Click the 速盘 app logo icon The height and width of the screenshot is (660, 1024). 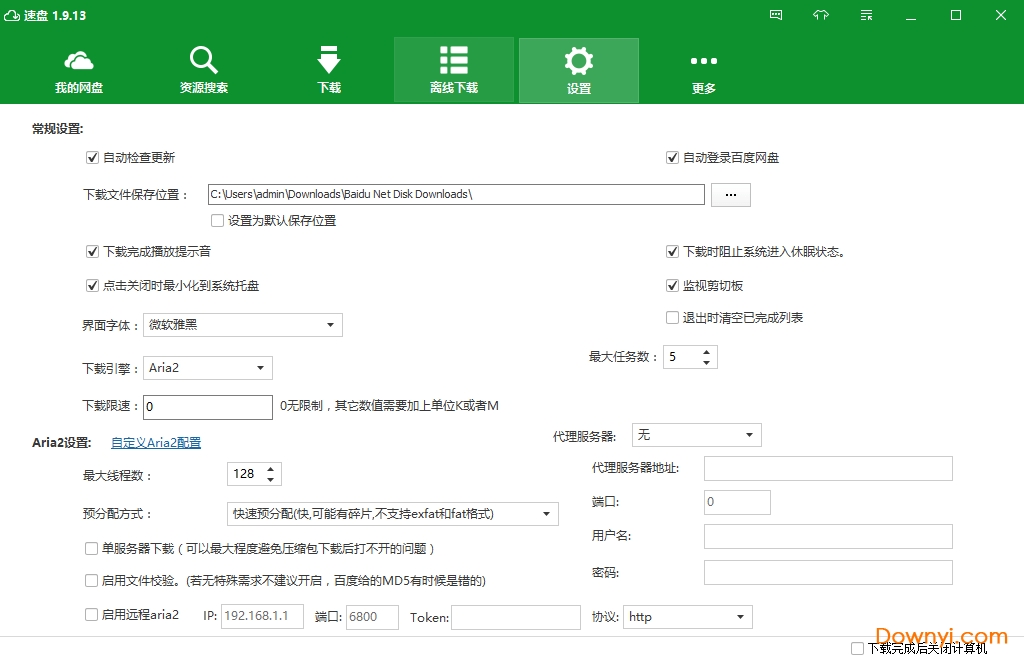(x=11, y=15)
